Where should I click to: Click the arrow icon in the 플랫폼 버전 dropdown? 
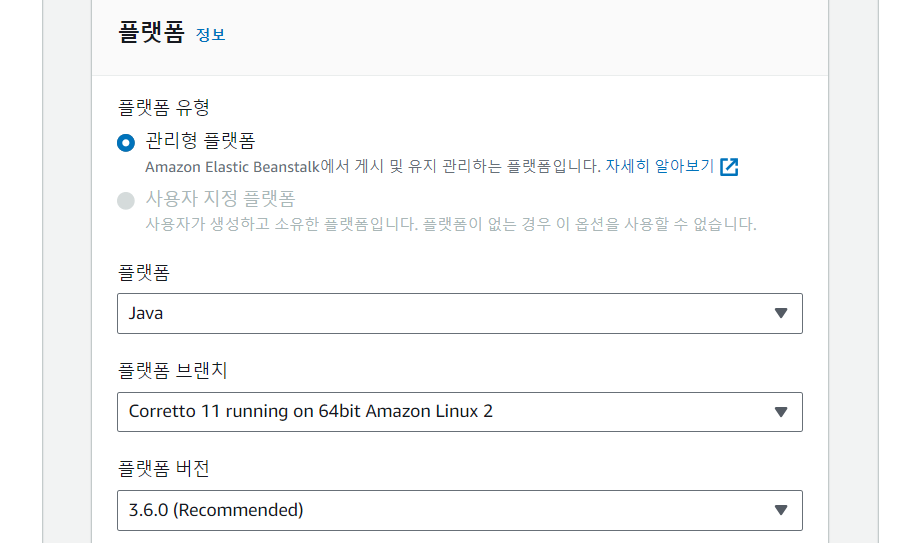(781, 510)
